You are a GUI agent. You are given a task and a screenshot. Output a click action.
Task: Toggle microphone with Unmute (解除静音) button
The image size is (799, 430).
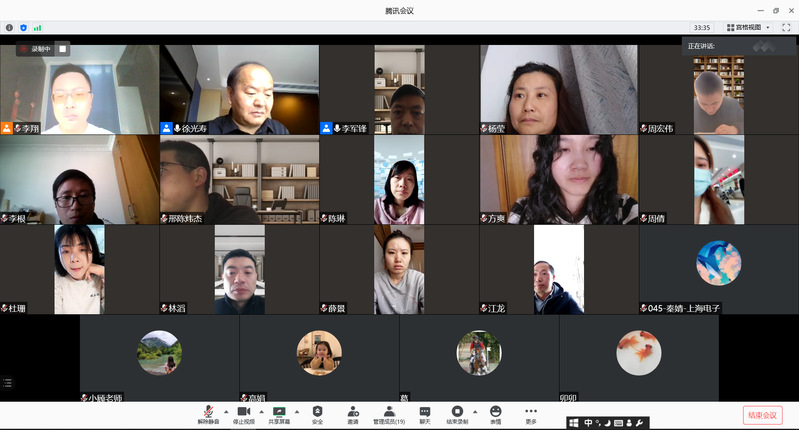(x=208, y=412)
